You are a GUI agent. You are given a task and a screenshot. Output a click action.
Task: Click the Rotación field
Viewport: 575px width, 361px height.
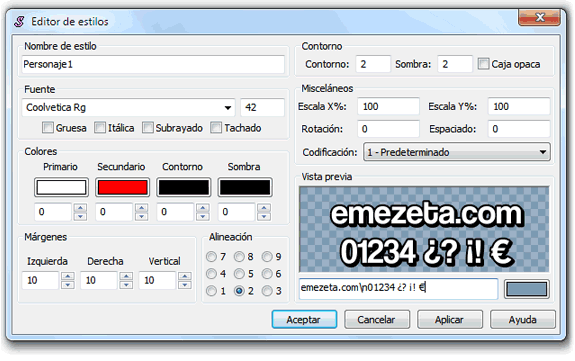(x=388, y=129)
